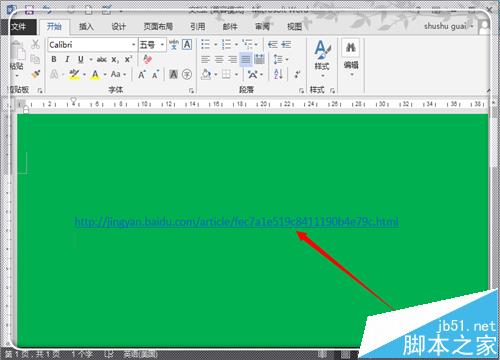The width and height of the screenshot is (500, 360).
Task: Show paragraph marks icon
Action: 297,74
